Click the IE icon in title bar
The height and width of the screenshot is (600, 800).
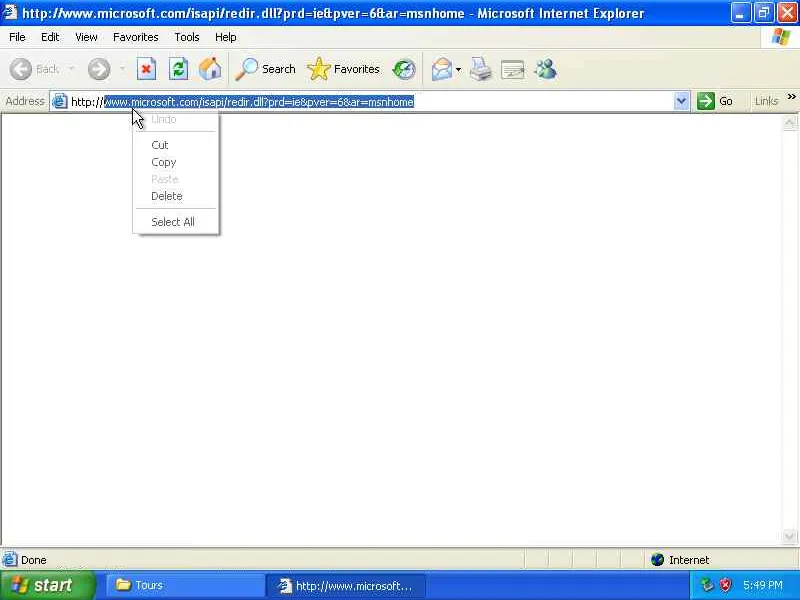(x=10, y=12)
